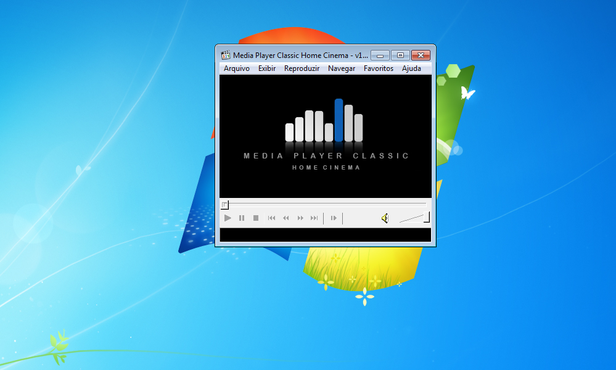Click the black status bar area

tap(325, 235)
